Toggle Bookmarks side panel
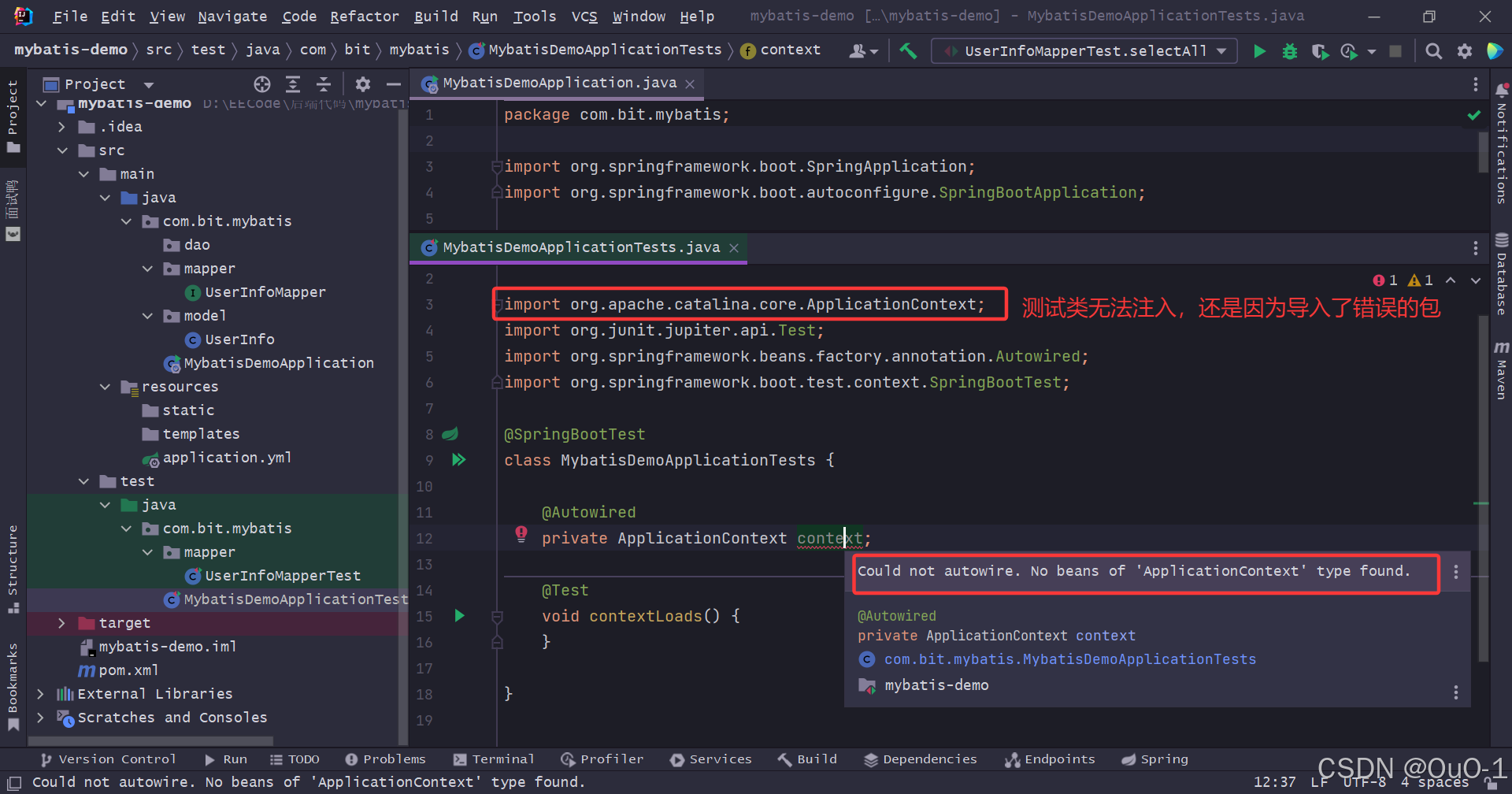The height and width of the screenshot is (794, 1512). click(13, 687)
